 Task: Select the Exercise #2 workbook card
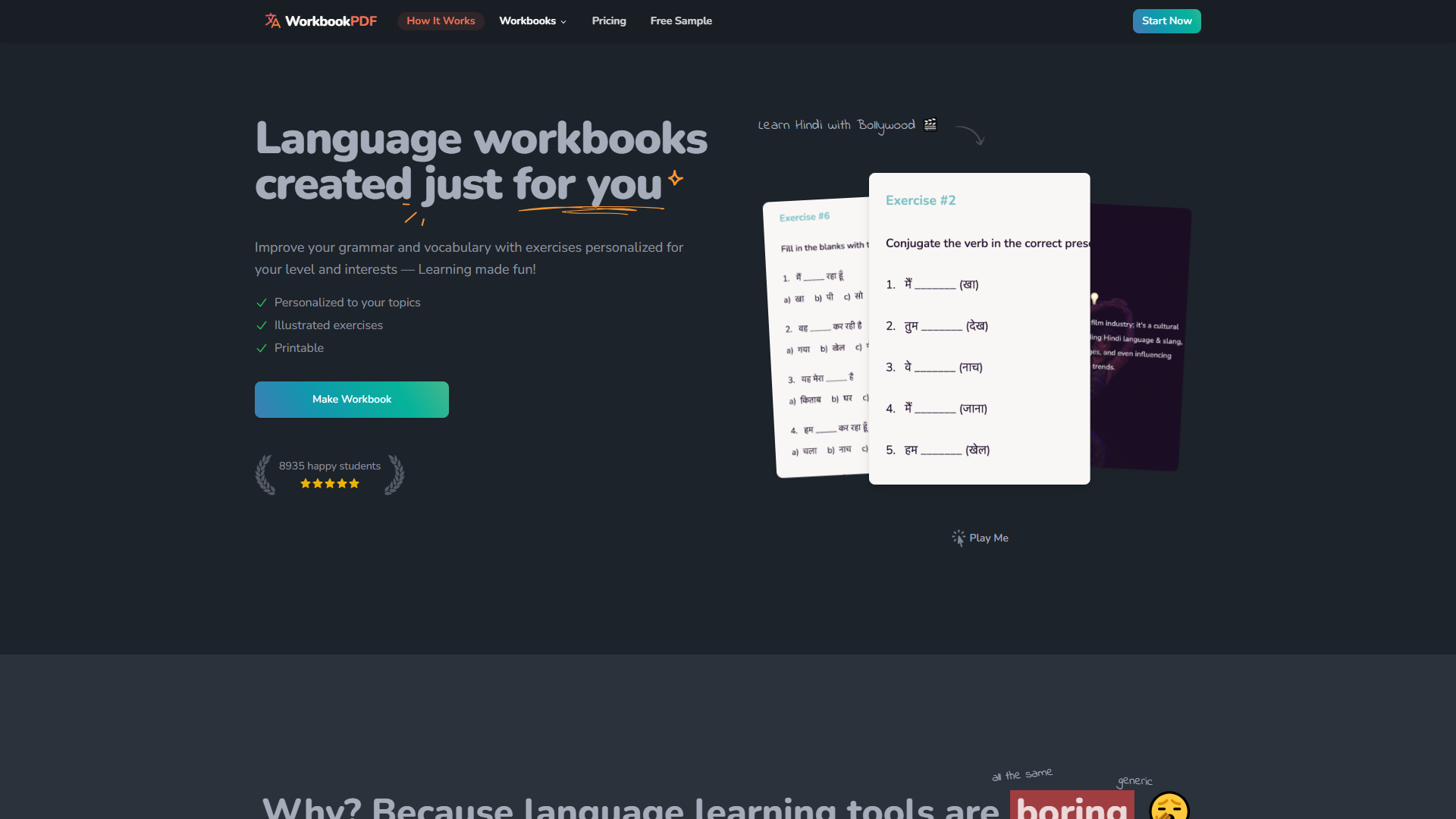(979, 328)
